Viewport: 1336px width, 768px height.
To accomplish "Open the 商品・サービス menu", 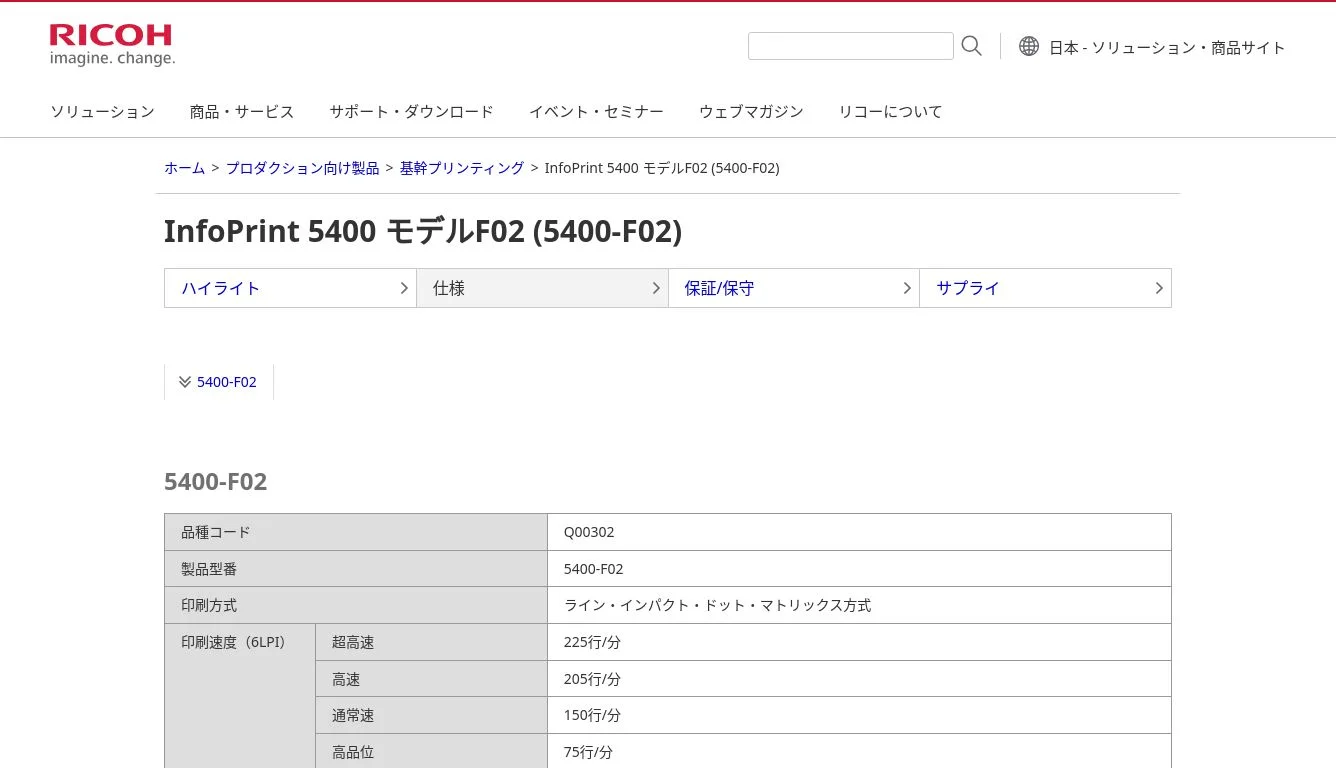I will pos(242,112).
